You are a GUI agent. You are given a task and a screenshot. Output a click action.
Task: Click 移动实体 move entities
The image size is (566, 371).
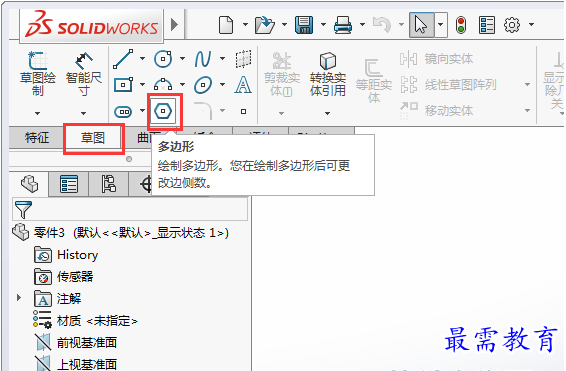coord(436,110)
